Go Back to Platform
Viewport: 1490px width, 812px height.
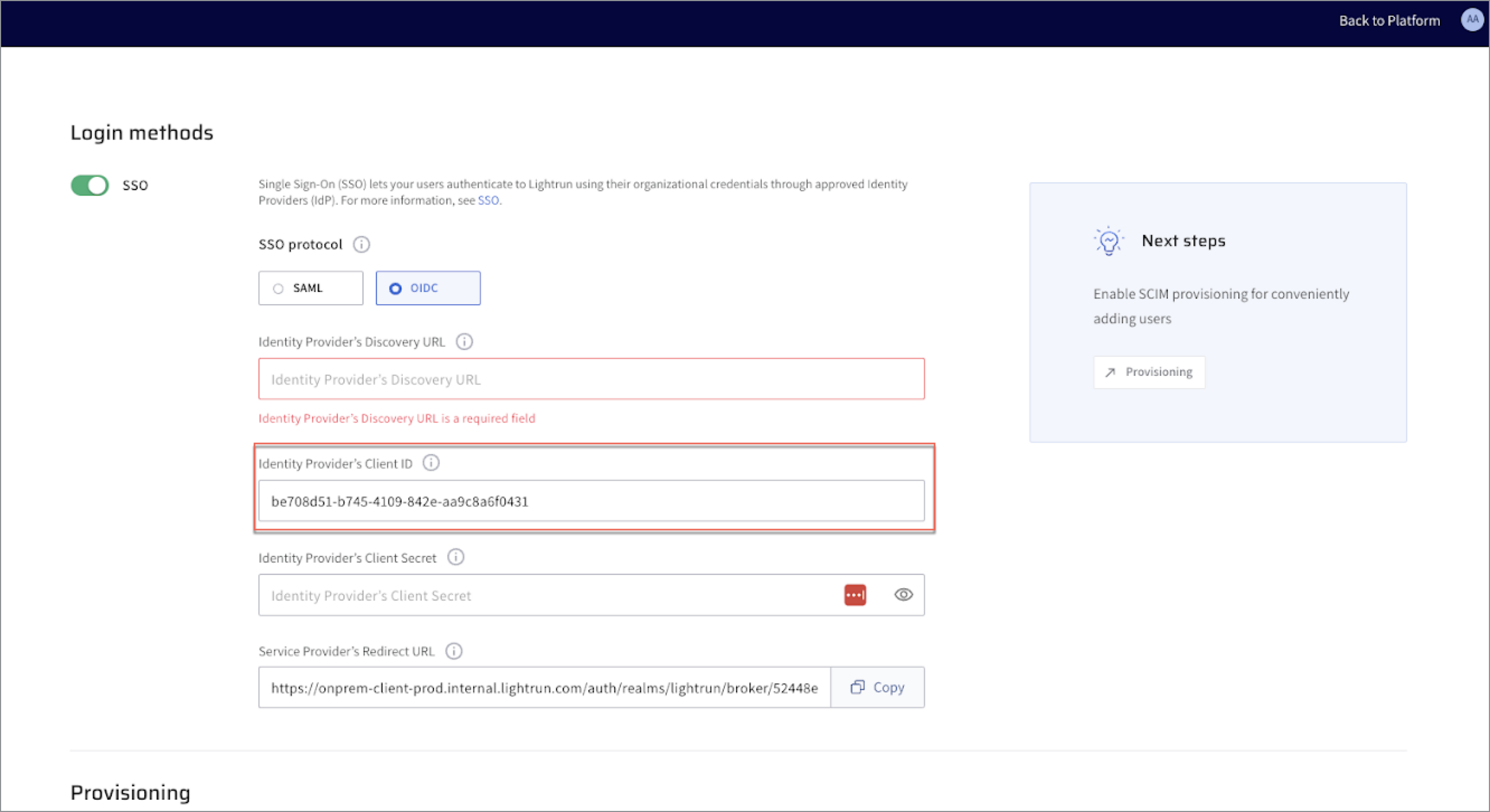point(1389,21)
